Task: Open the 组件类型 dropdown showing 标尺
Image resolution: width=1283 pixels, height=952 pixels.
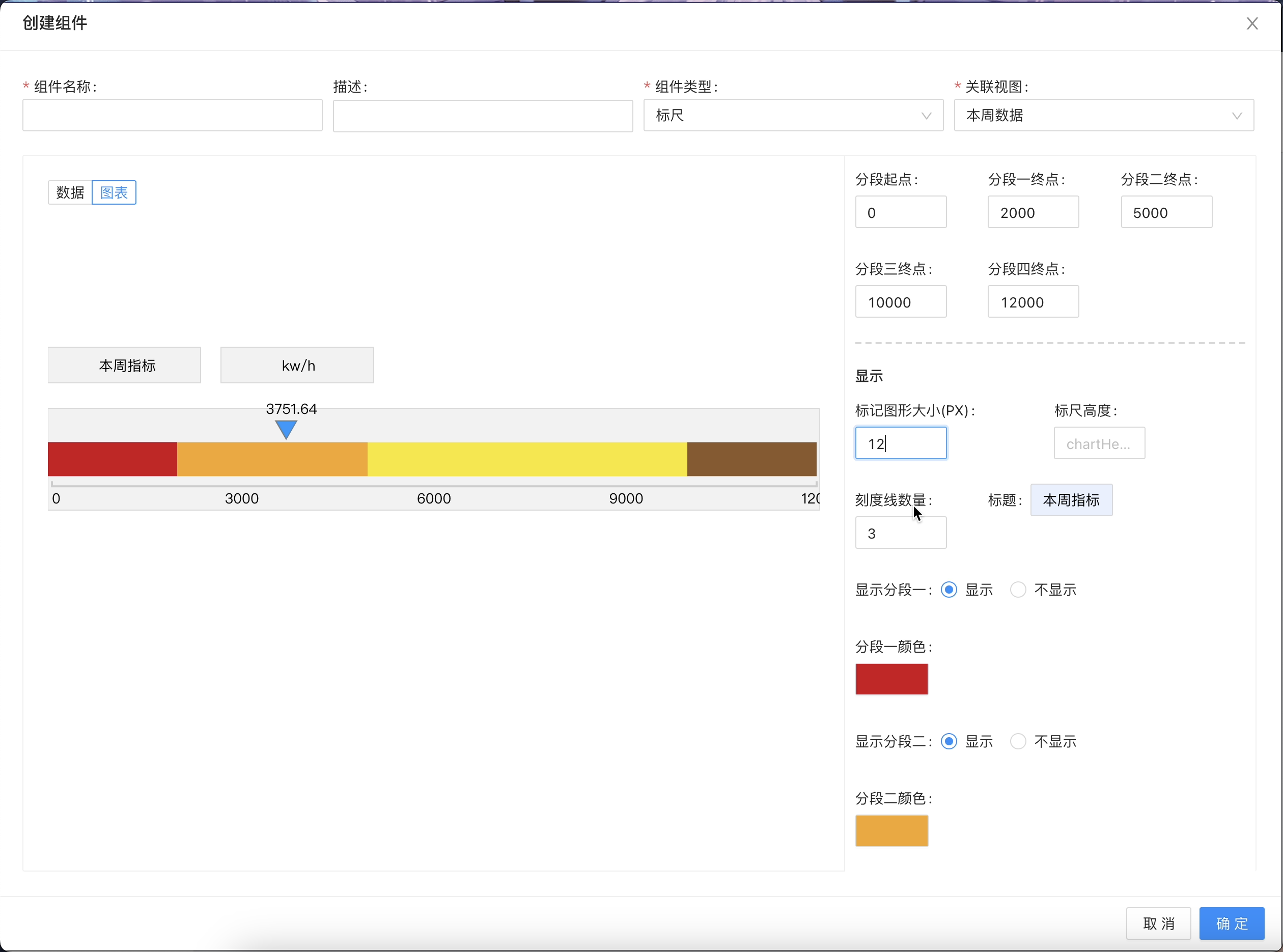Action: 793,115
